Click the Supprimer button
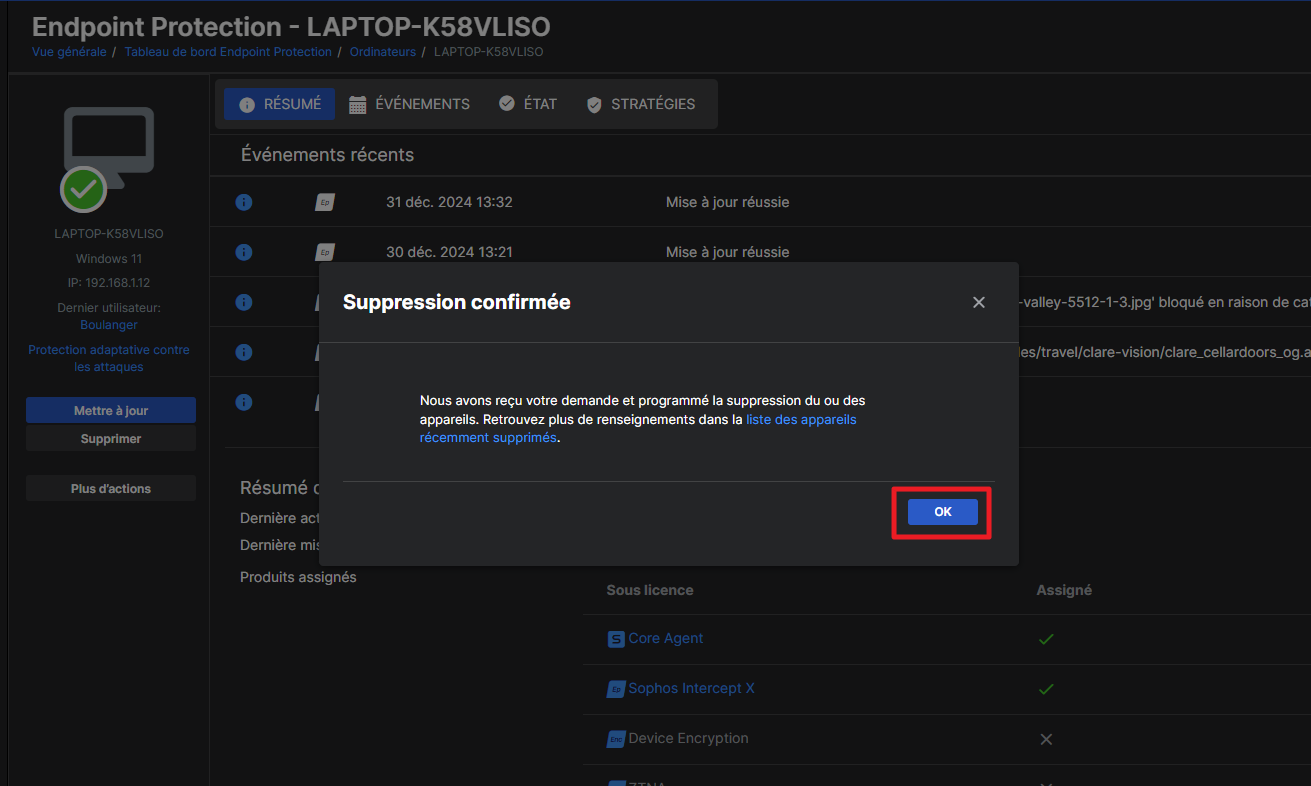Image resolution: width=1311 pixels, height=786 pixels. point(111,439)
